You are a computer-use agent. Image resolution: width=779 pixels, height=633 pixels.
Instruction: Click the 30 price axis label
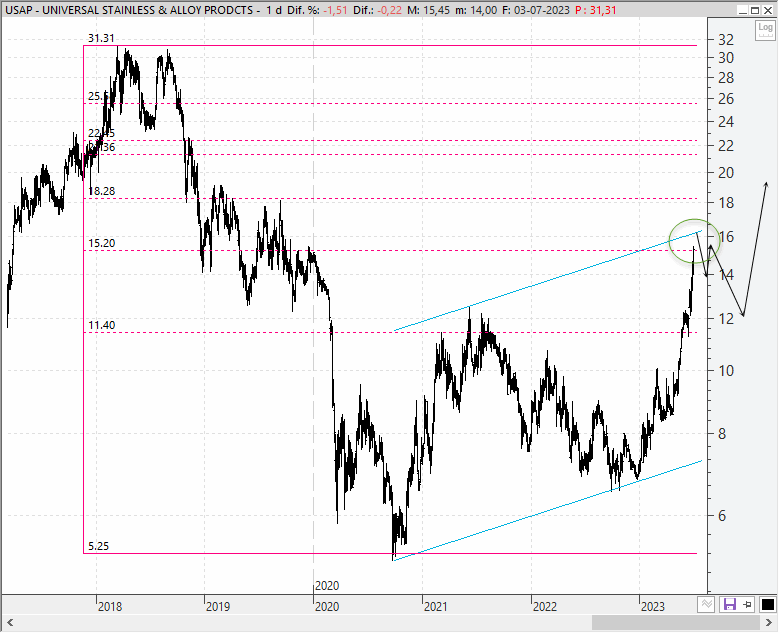pyautogui.click(x=726, y=58)
